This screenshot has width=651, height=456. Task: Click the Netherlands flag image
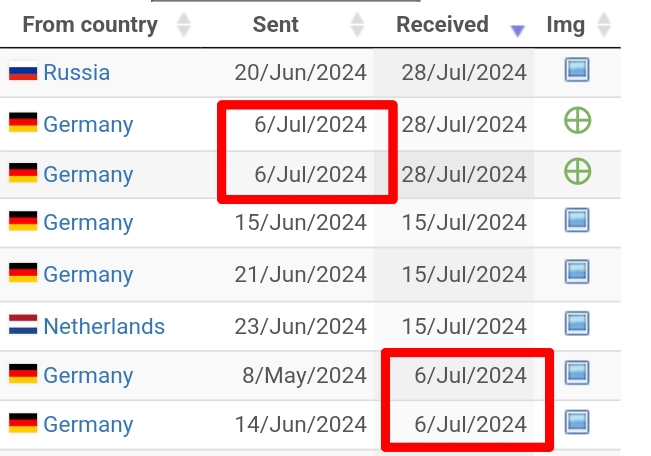click(23, 324)
